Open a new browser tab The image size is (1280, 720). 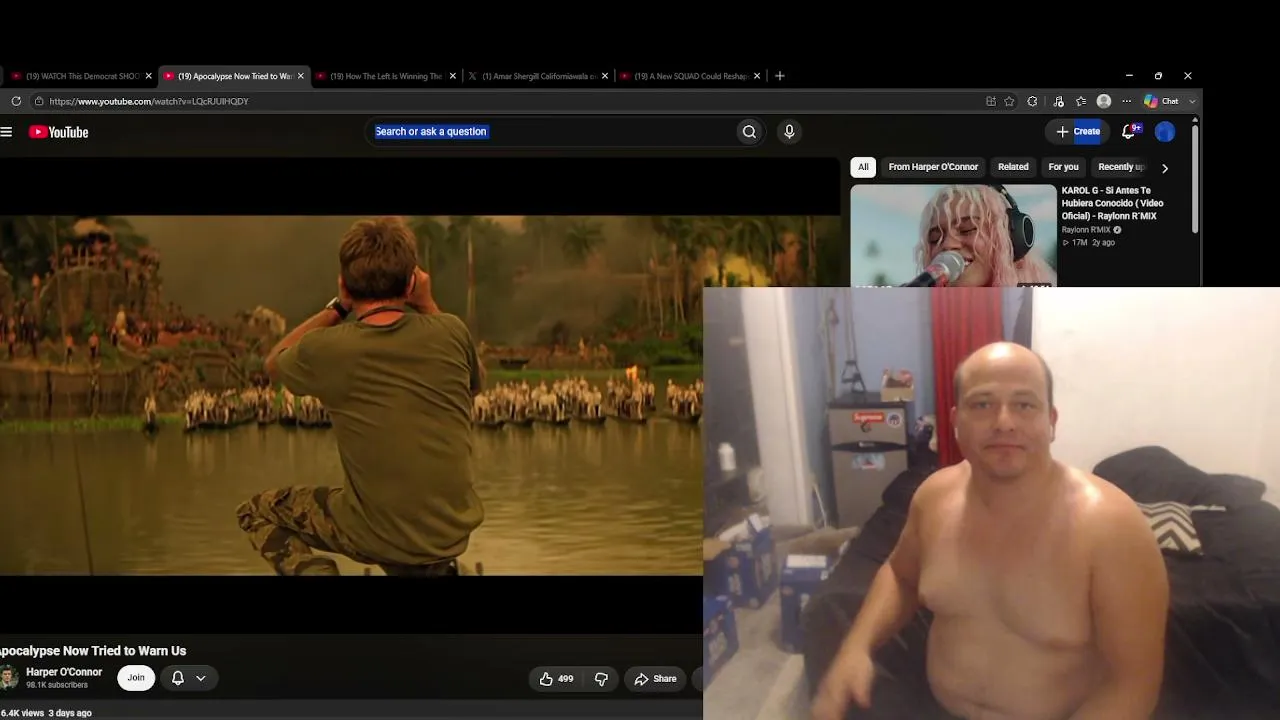coord(780,76)
